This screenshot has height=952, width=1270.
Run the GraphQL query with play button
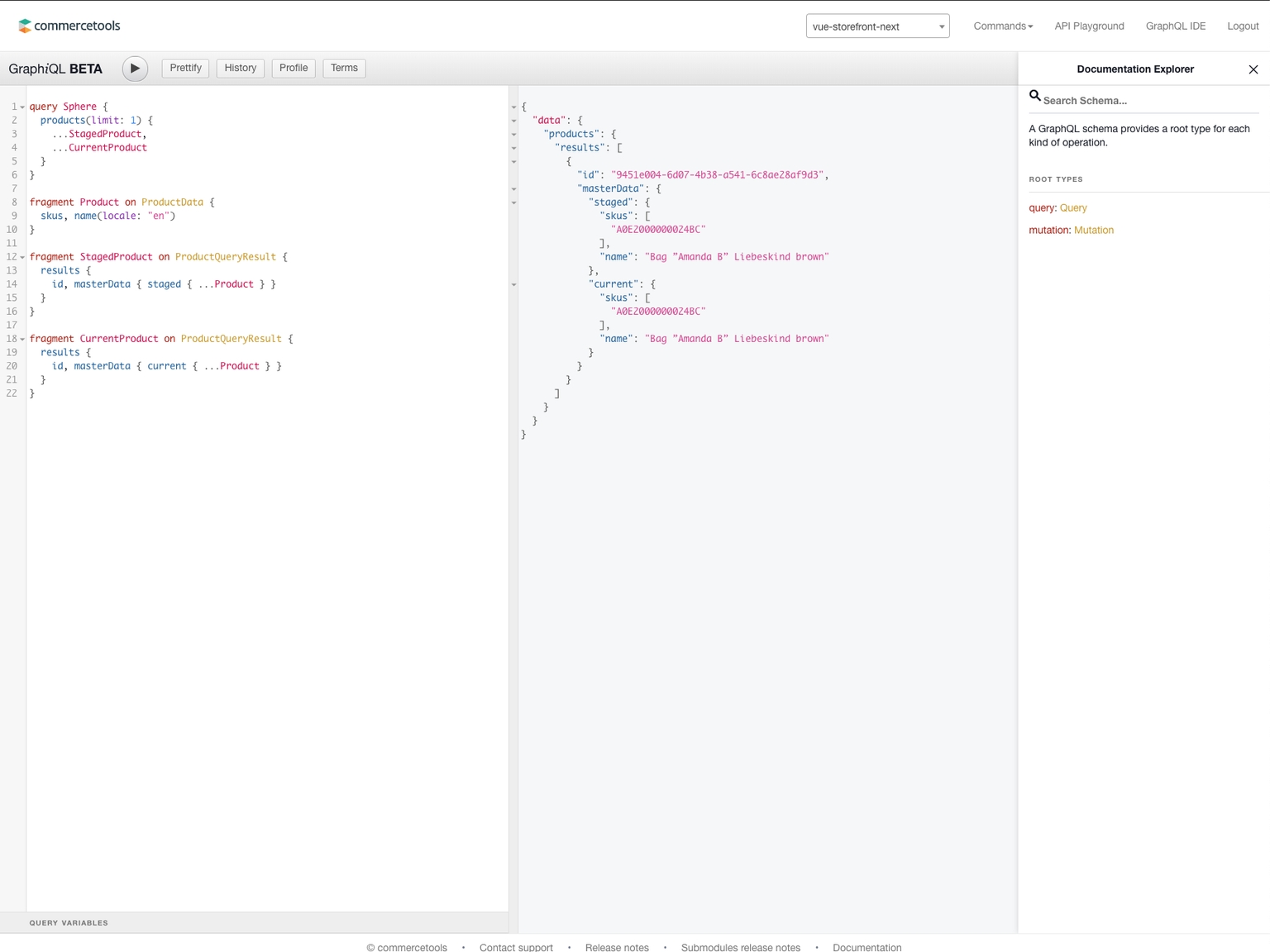pyautogui.click(x=135, y=69)
